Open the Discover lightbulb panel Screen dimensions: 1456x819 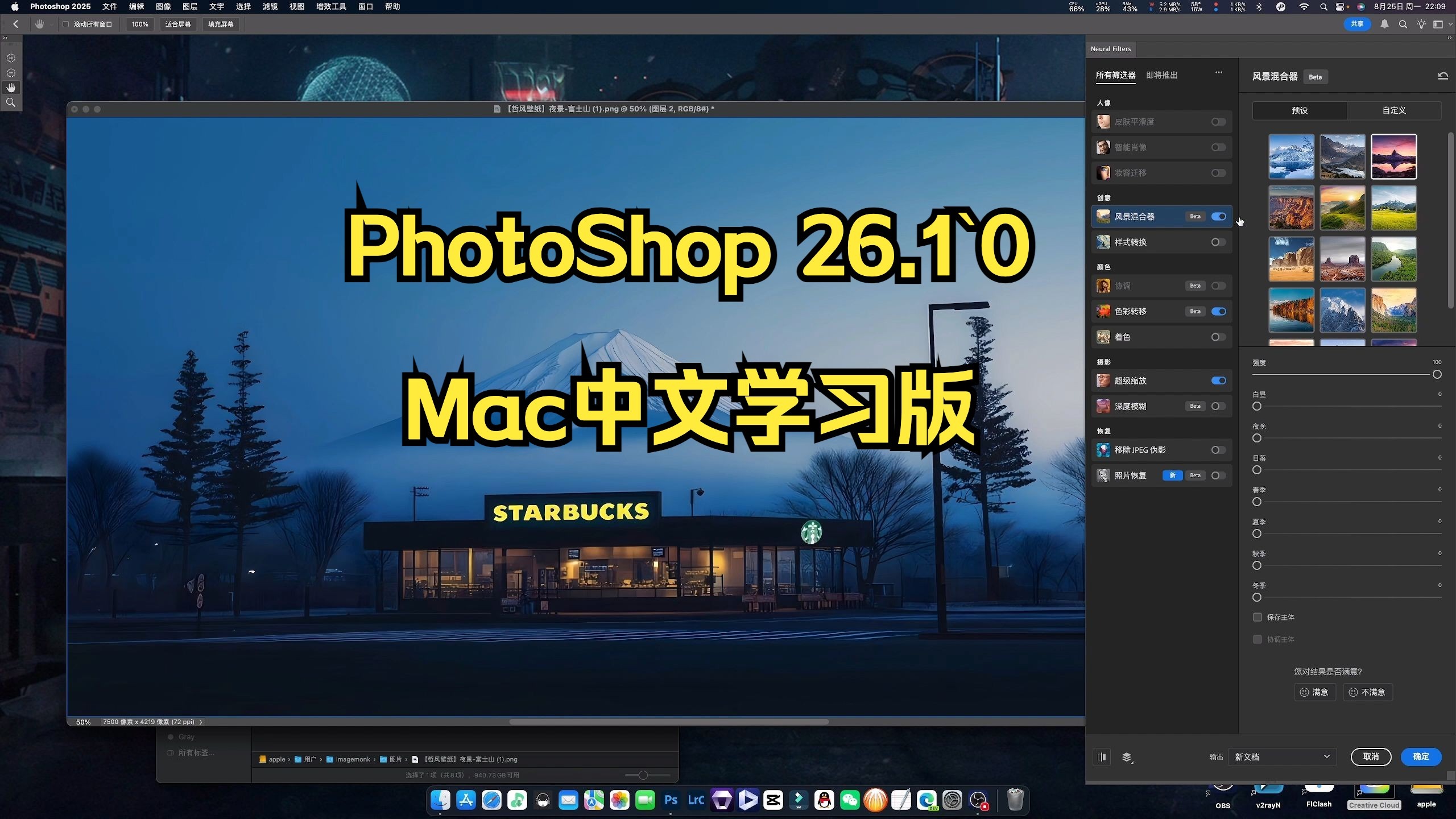point(1421,24)
